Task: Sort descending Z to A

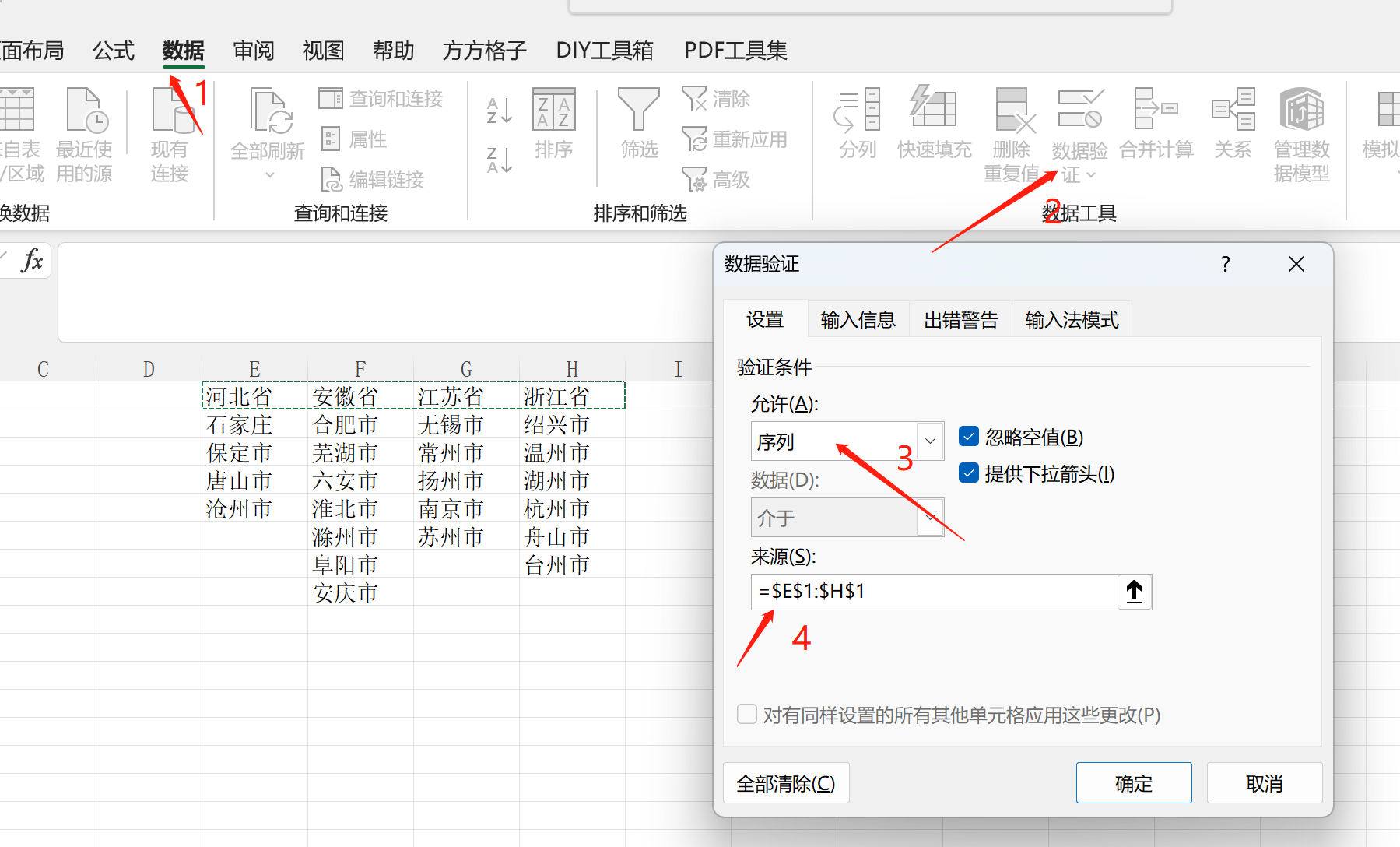Action: tap(499, 160)
